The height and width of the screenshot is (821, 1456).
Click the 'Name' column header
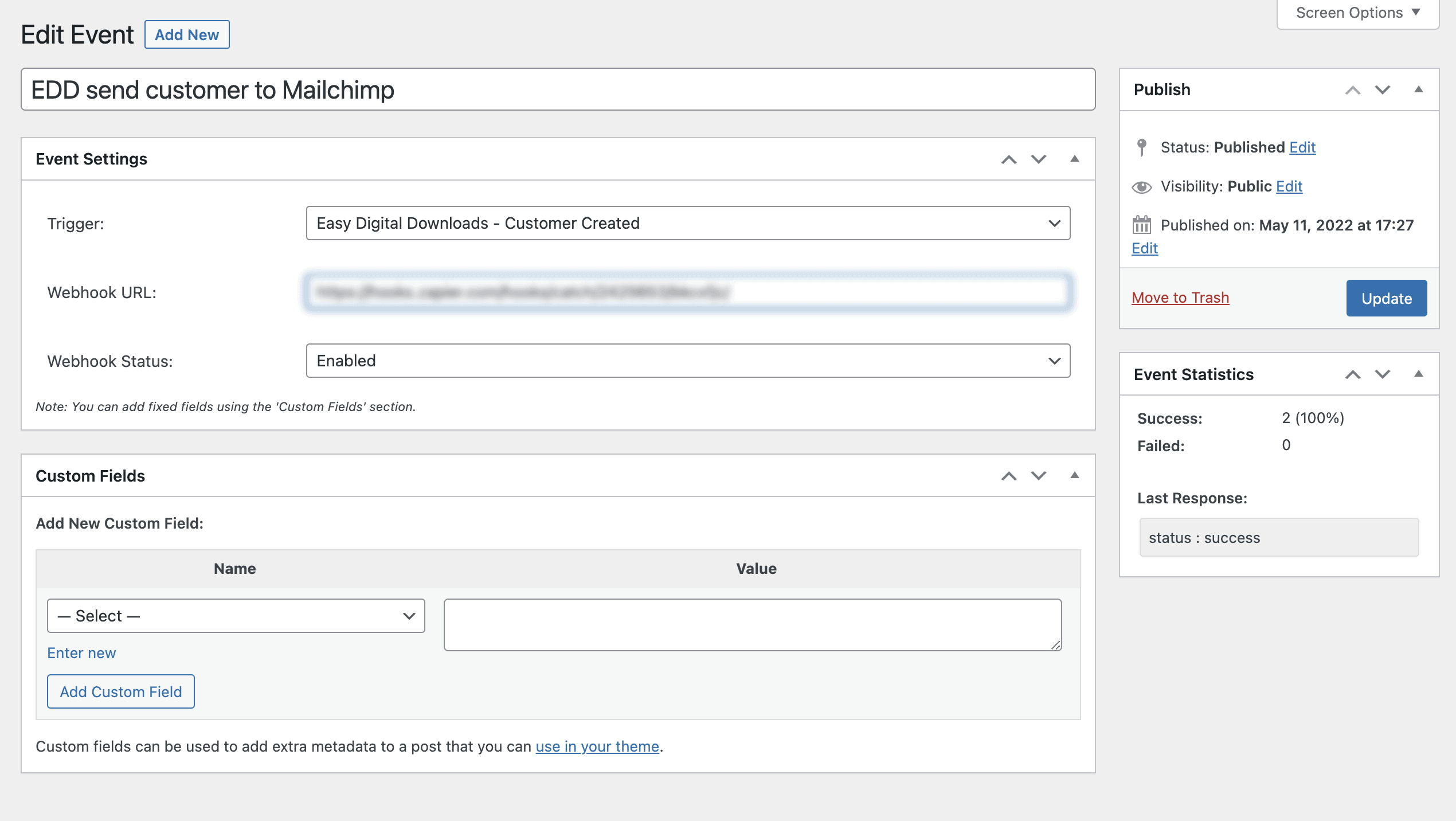point(235,569)
